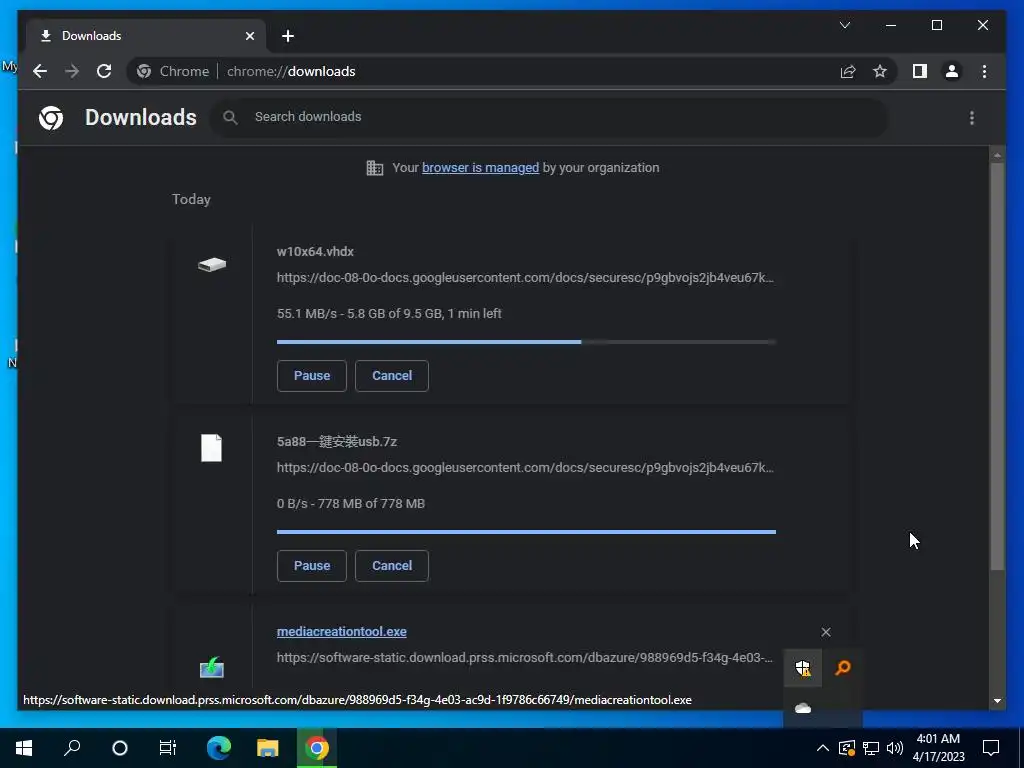Go back using the browser back arrow
Screen dimensions: 1024x768
[x=40, y=71]
